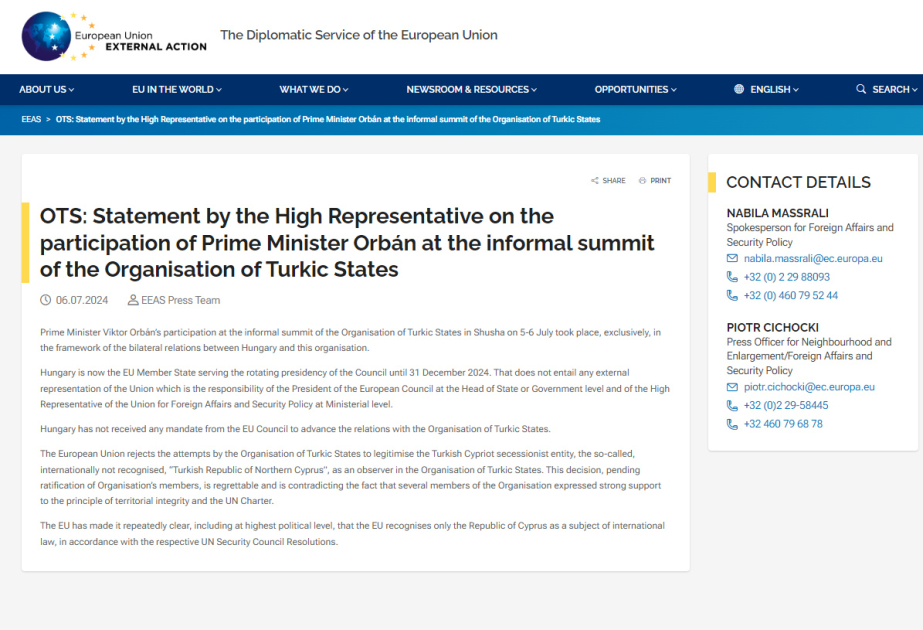923x630 pixels.
Task: Click the search magnifying glass icon
Action: pos(861,89)
